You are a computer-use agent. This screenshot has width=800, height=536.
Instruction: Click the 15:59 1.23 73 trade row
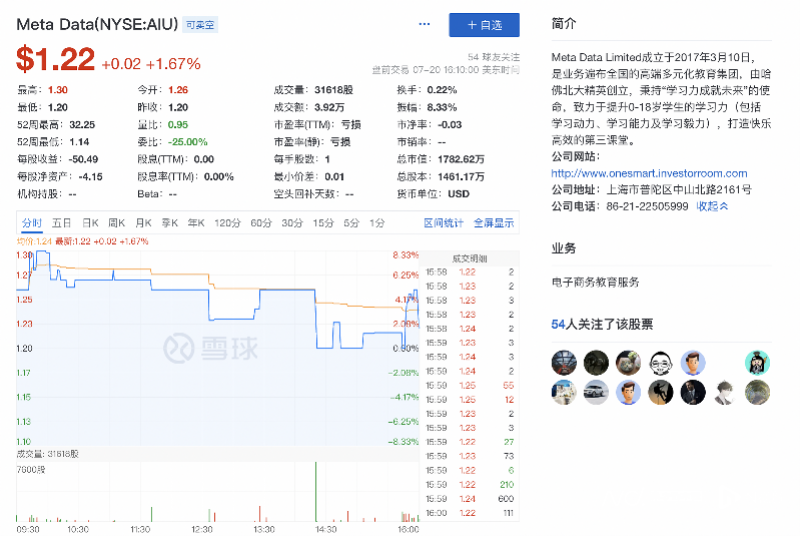click(469, 456)
